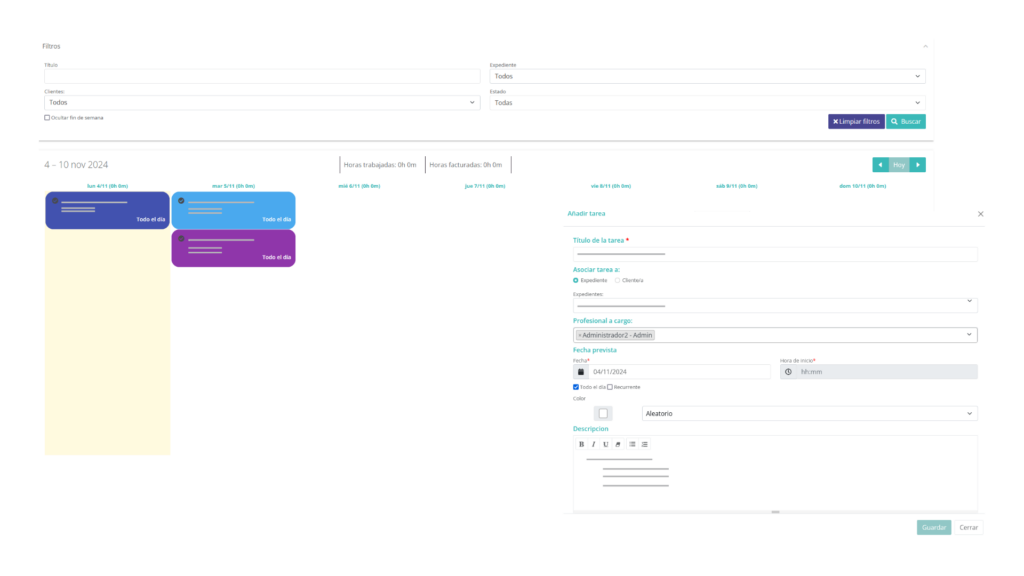The height and width of the screenshot is (576, 1024).
Task: Apply underline formatting in Descripcion editor
Action: [605, 444]
